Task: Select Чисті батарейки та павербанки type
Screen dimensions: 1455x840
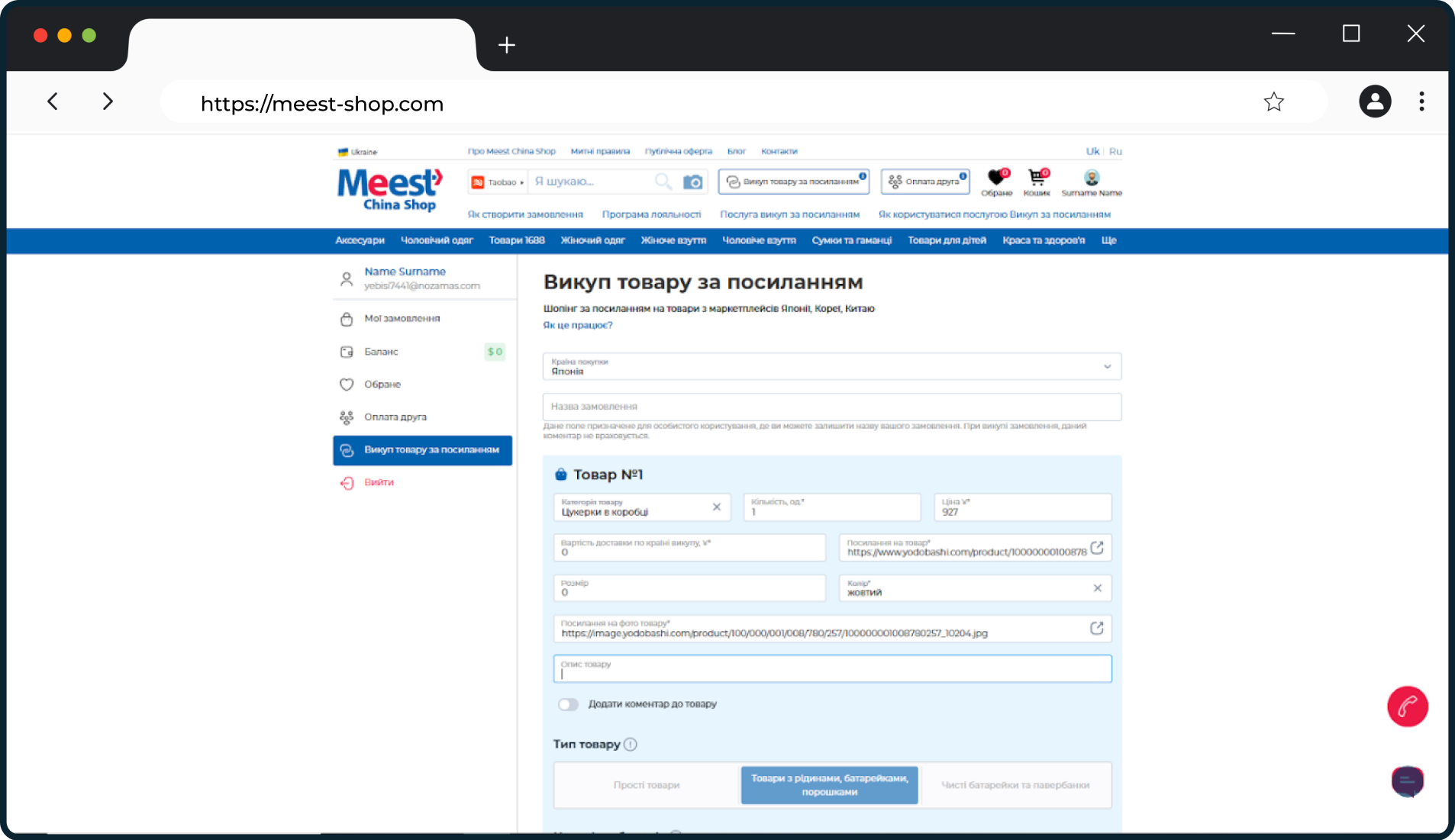Action: tap(1015, 785)
